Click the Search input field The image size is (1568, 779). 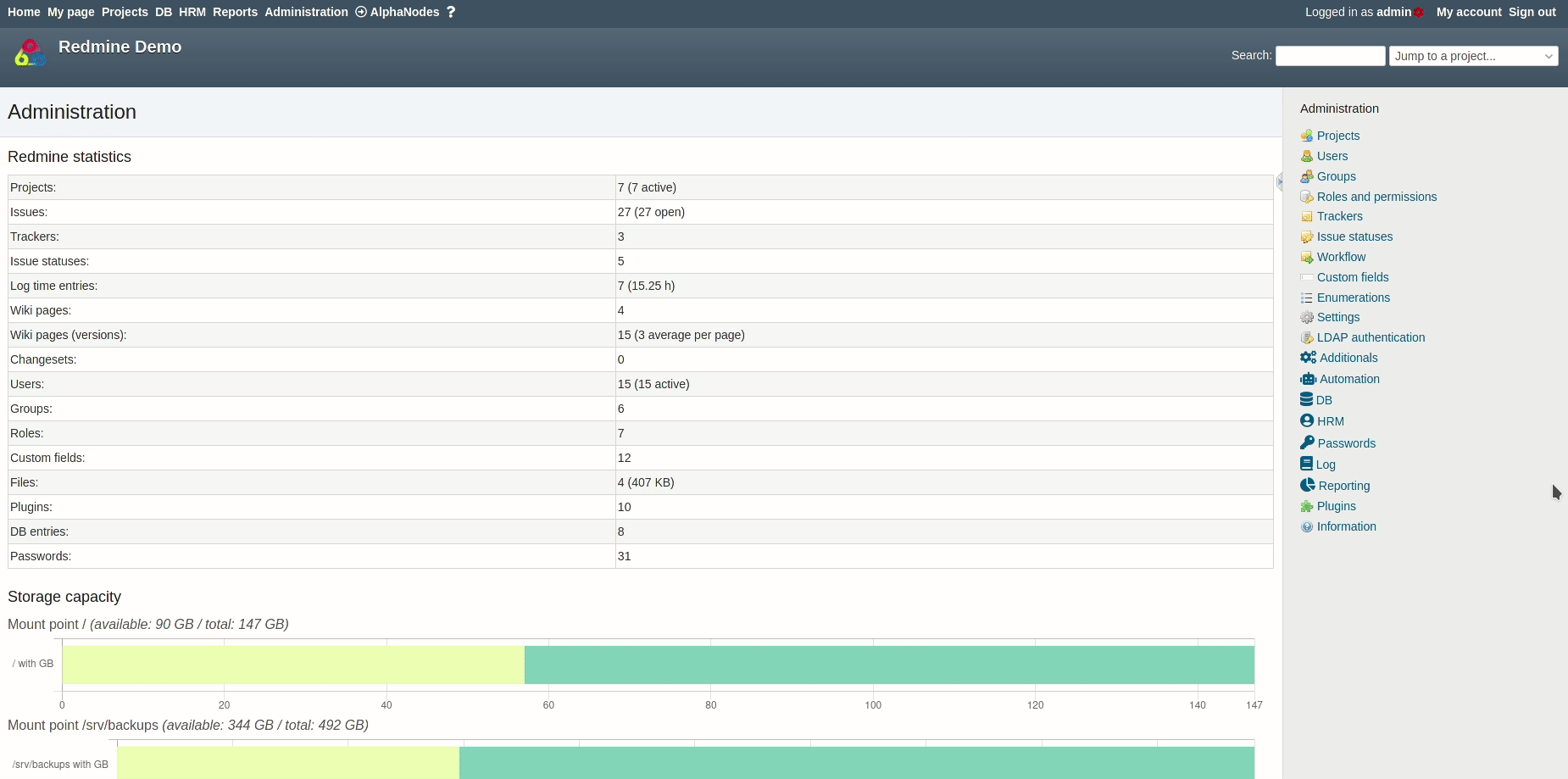click(1330, 56)
